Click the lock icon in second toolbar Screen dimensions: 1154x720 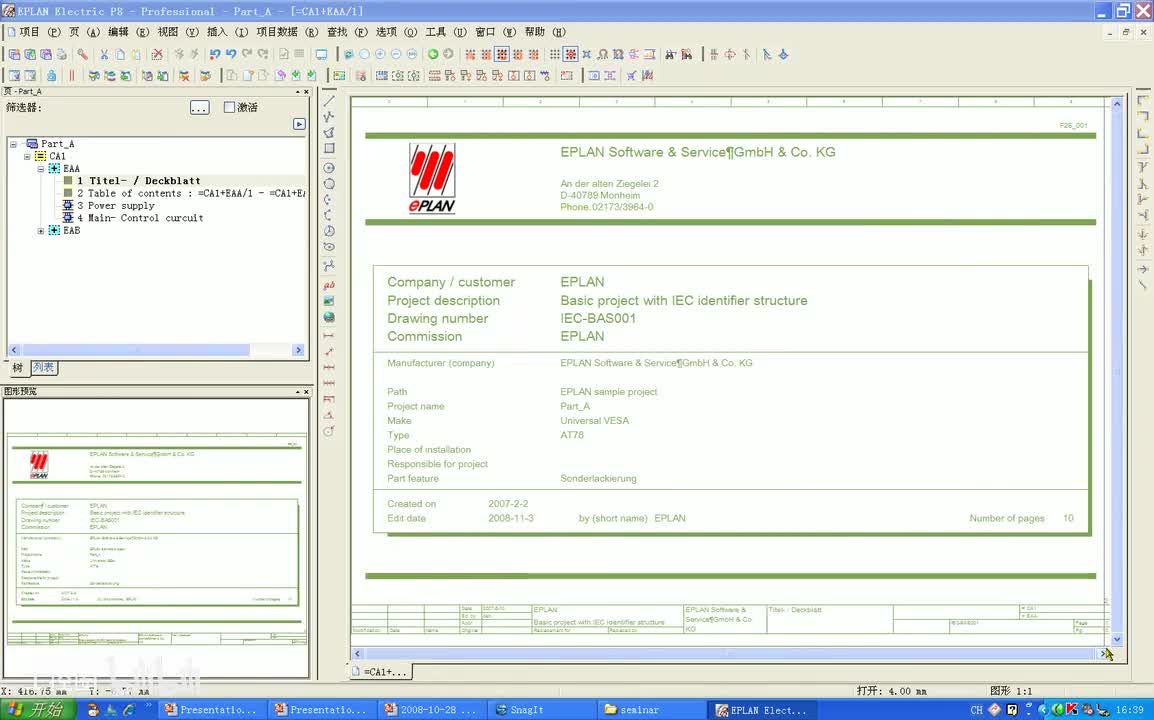click(x=51, y=76)
